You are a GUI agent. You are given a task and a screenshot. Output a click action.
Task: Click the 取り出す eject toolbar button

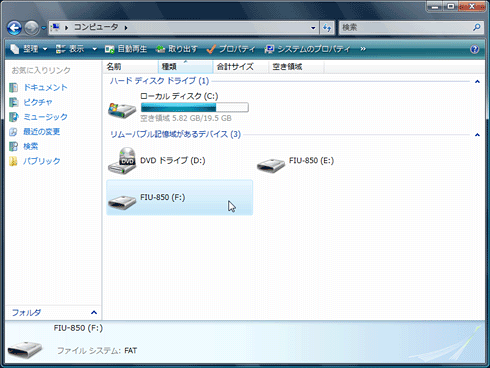click(x=177, y=49)
